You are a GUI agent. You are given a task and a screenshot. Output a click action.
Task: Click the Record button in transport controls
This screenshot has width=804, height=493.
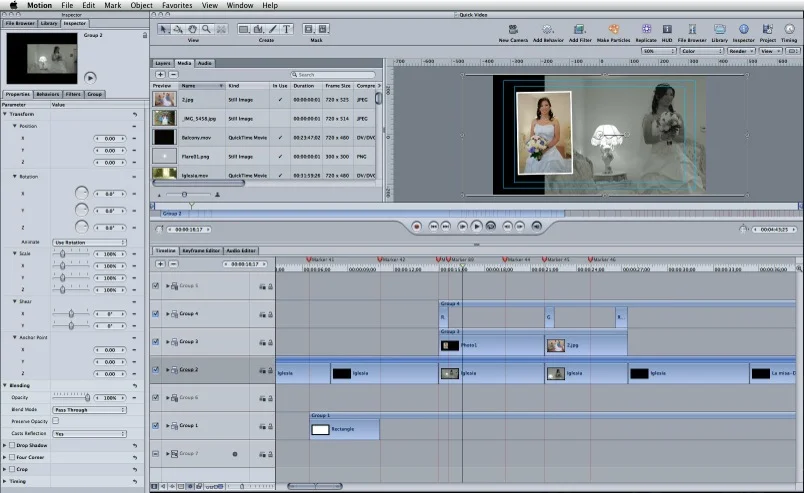[x=416, y=226]
